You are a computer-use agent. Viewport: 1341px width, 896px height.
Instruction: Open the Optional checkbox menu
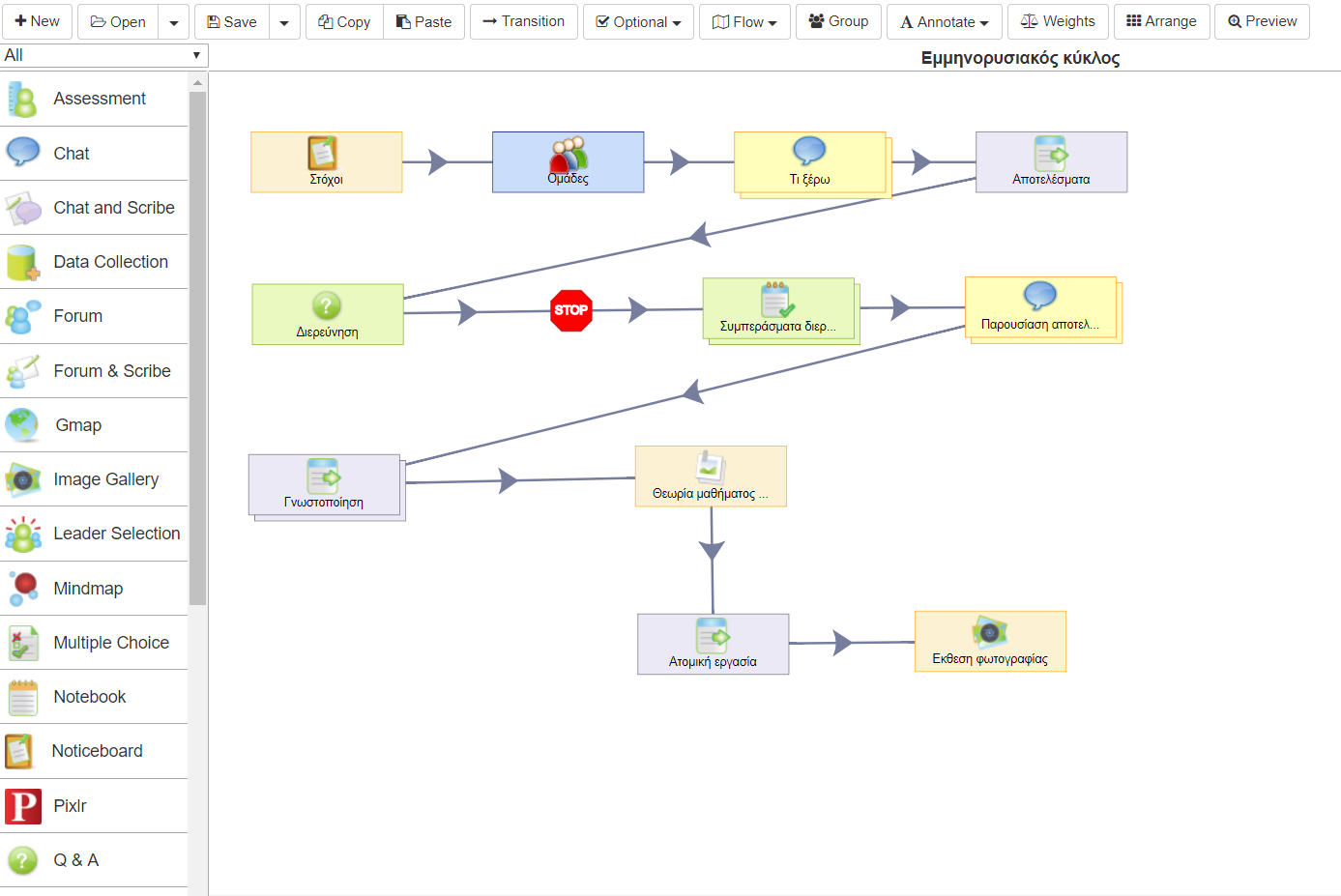pyautogui.click(x=638, y=21)
